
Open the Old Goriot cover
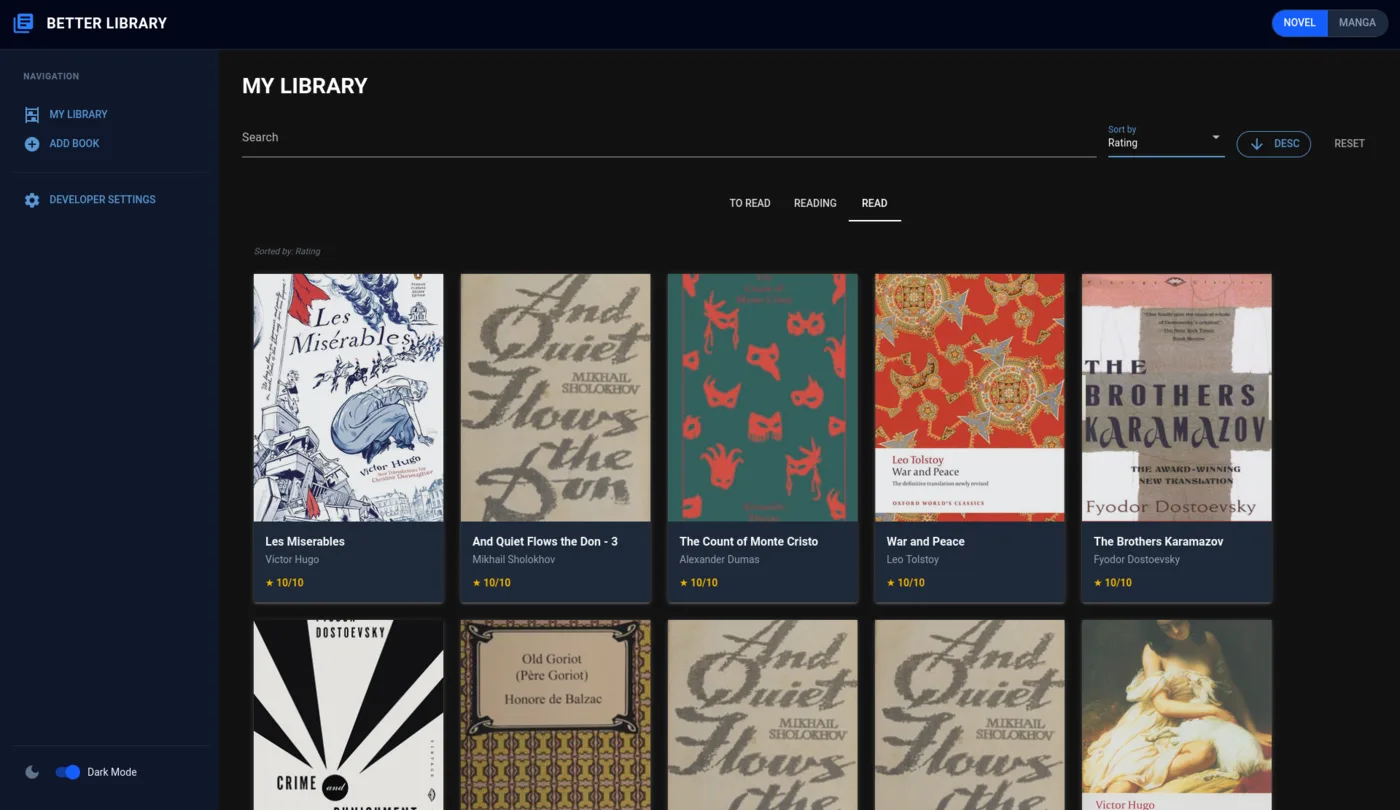pos(555,715)
